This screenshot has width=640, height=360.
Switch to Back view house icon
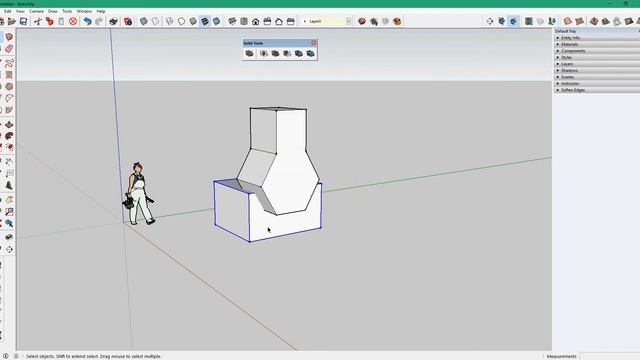point(279,21)
